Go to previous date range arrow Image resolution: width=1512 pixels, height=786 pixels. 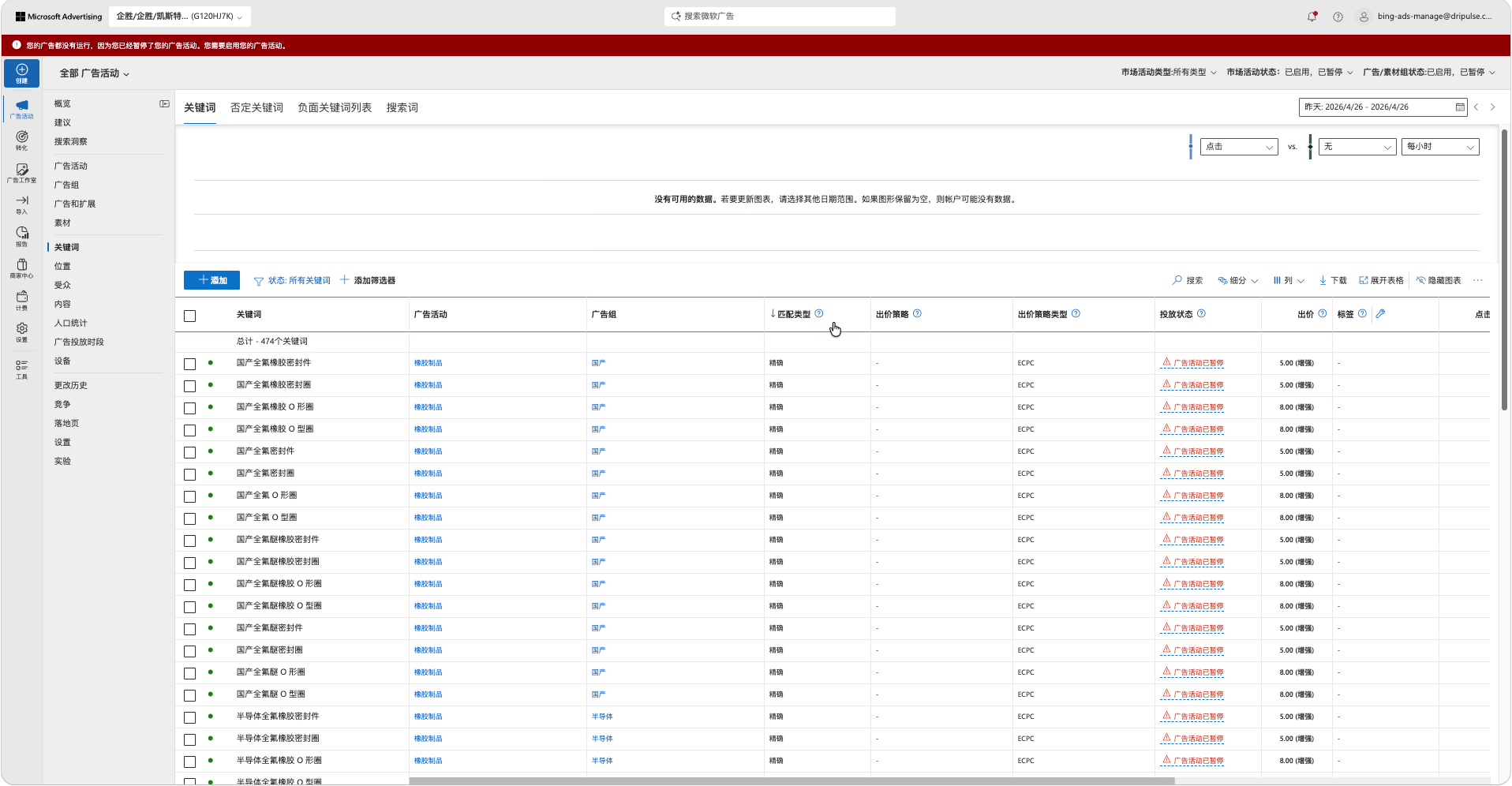(1476, 107)
